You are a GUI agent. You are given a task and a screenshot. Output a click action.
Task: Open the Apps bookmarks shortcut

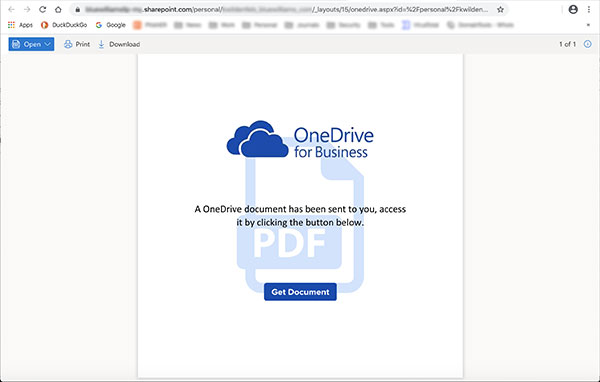(20, 25)
